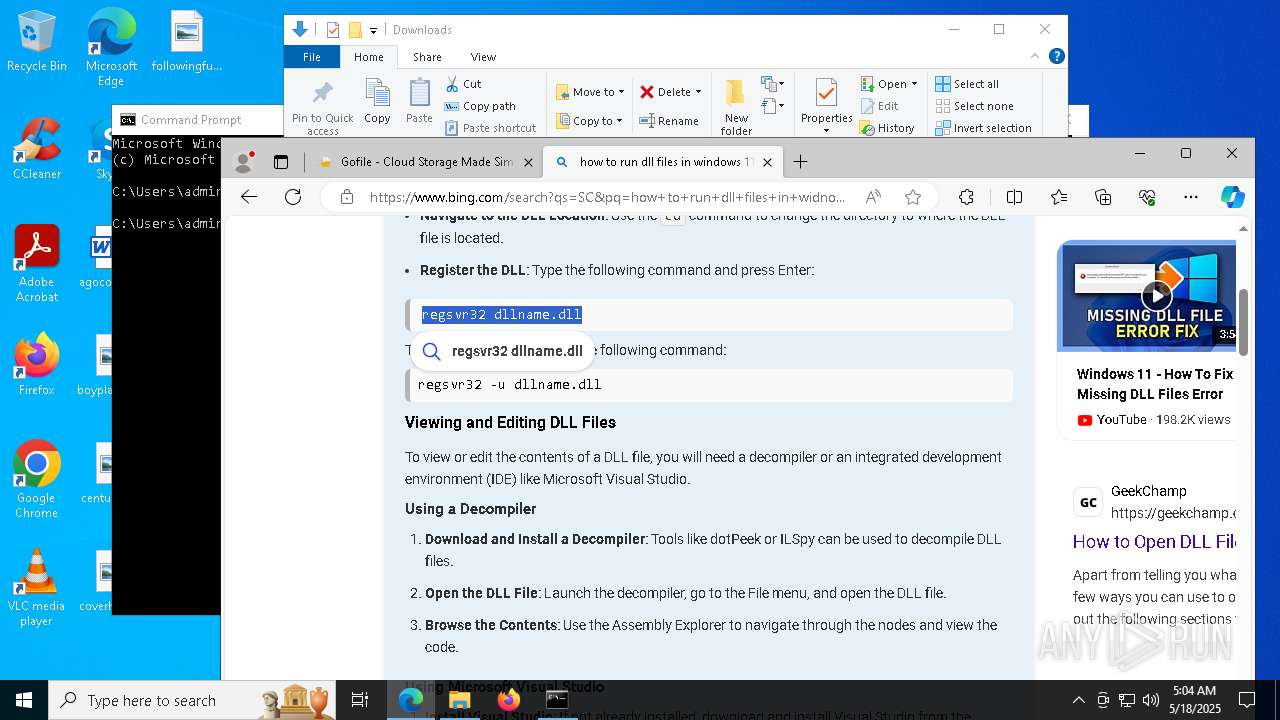The width and height of the screenshot is (1280, 720).
Task: Toggle Edge split screen view
Action: (1014, 197)
